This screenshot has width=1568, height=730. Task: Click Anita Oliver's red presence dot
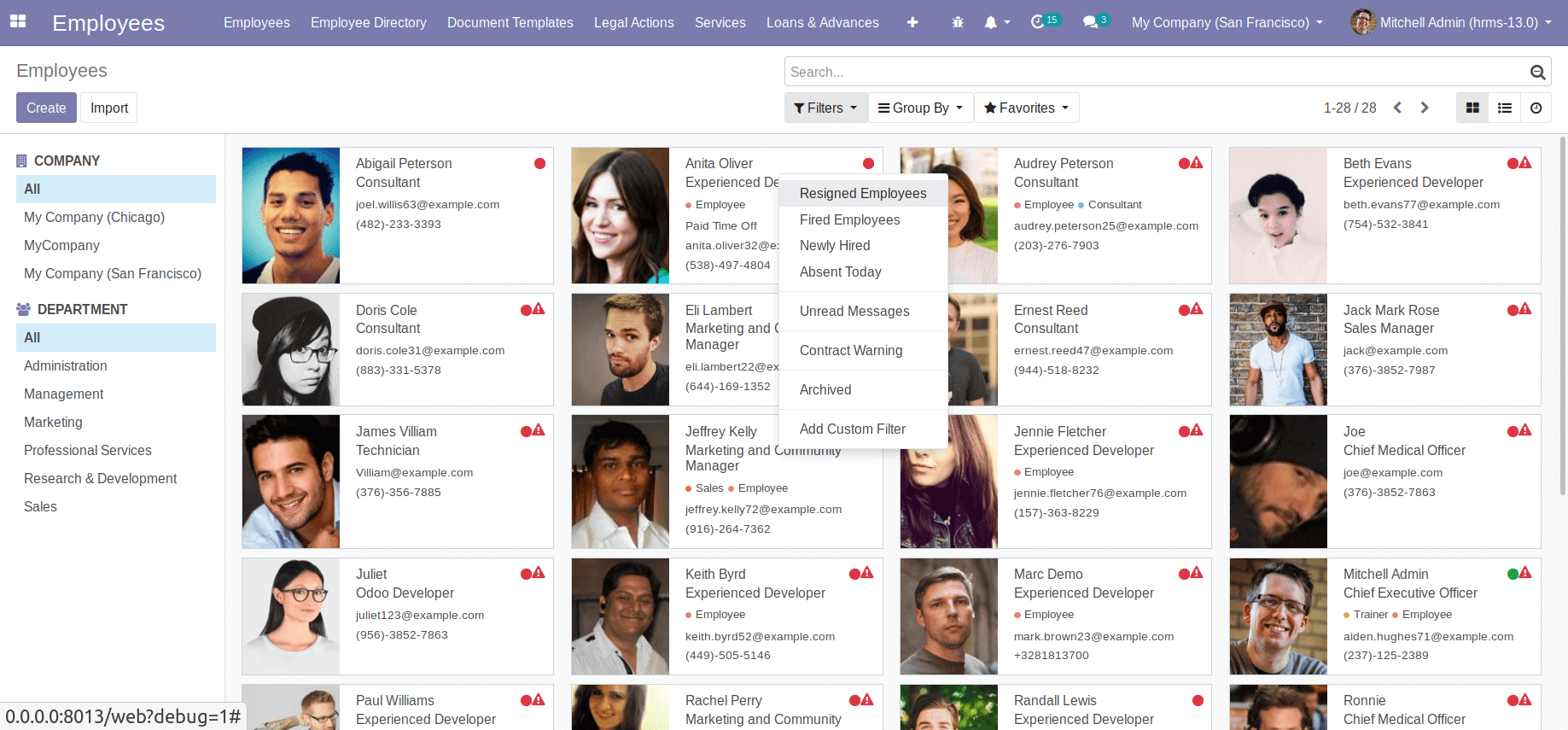click(868, 163)
